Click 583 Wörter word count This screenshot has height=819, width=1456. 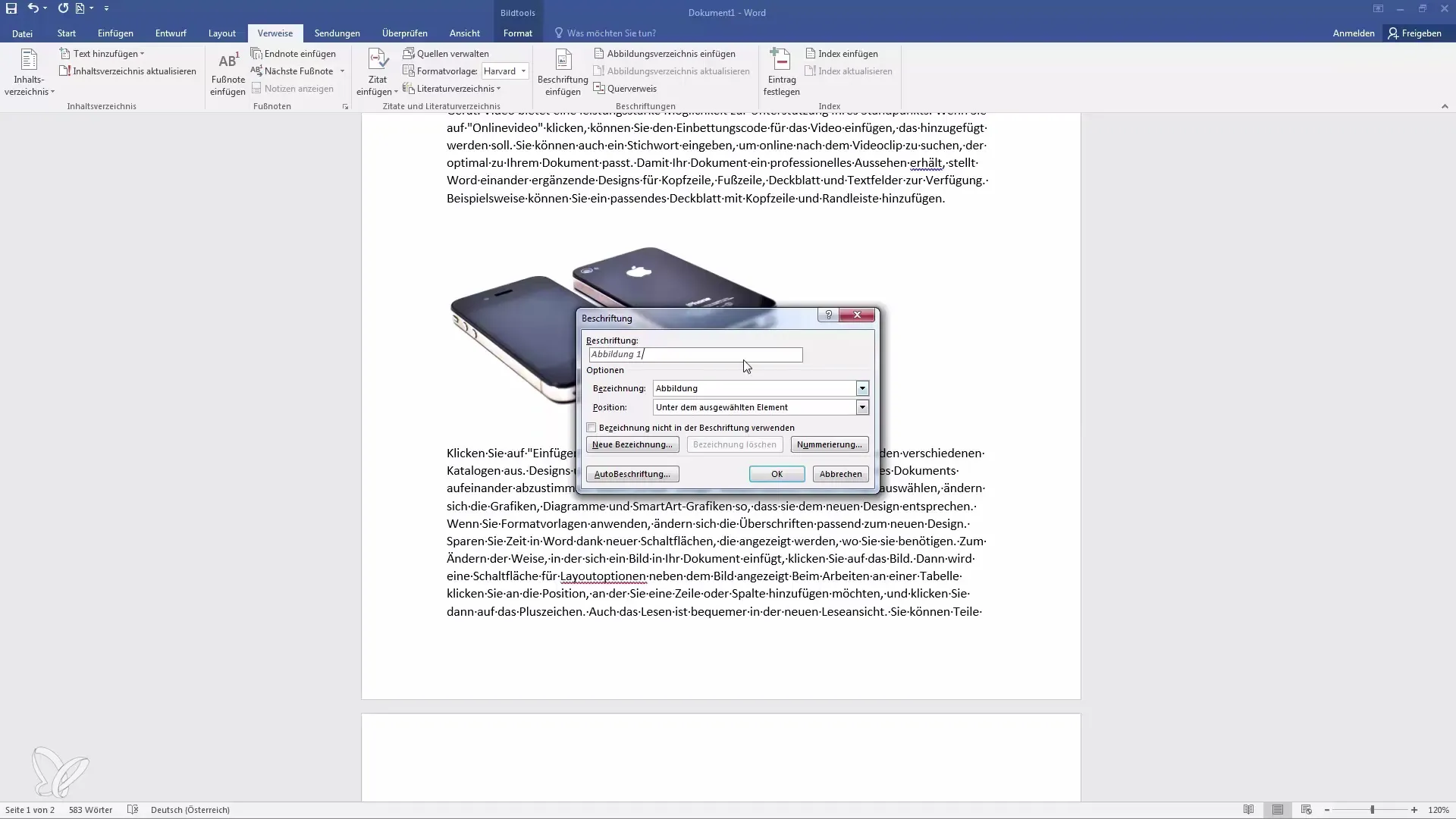pyautogui.click(x=90, y=810)
